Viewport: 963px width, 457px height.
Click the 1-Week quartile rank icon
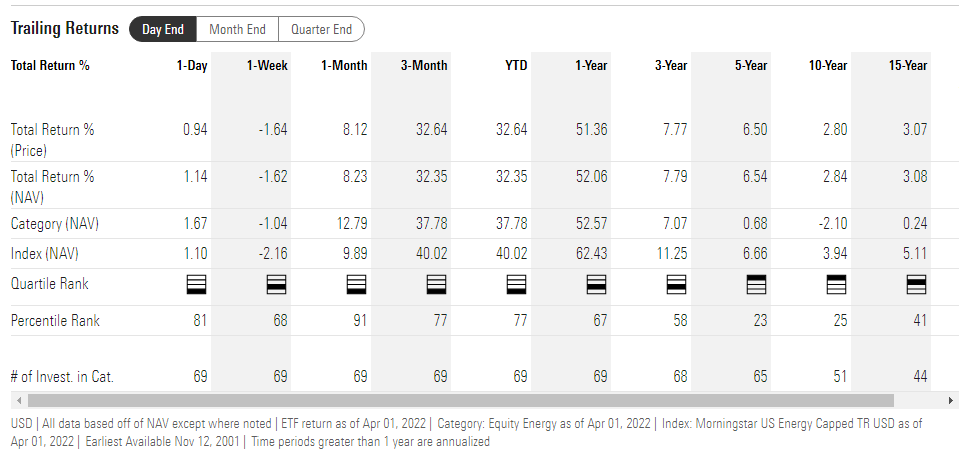pyautogui.click(x=277, y=285)
